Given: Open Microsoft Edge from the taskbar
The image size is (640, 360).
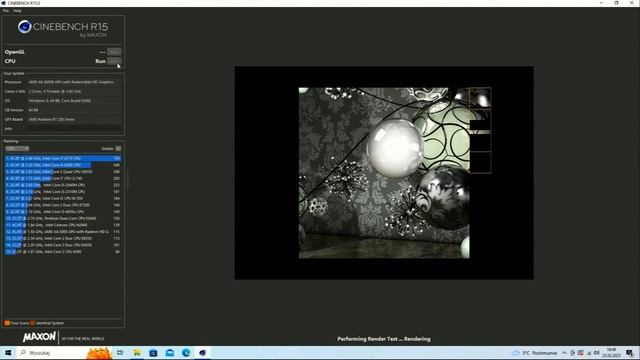Looking at the screenshot, I should pyautogui.click(x=186, y=353).
